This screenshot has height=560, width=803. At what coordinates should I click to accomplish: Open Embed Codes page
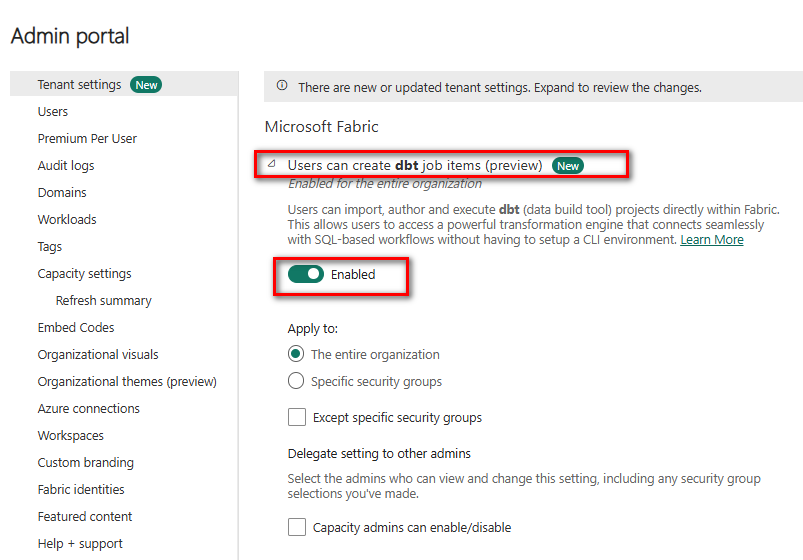click(76, 328)
